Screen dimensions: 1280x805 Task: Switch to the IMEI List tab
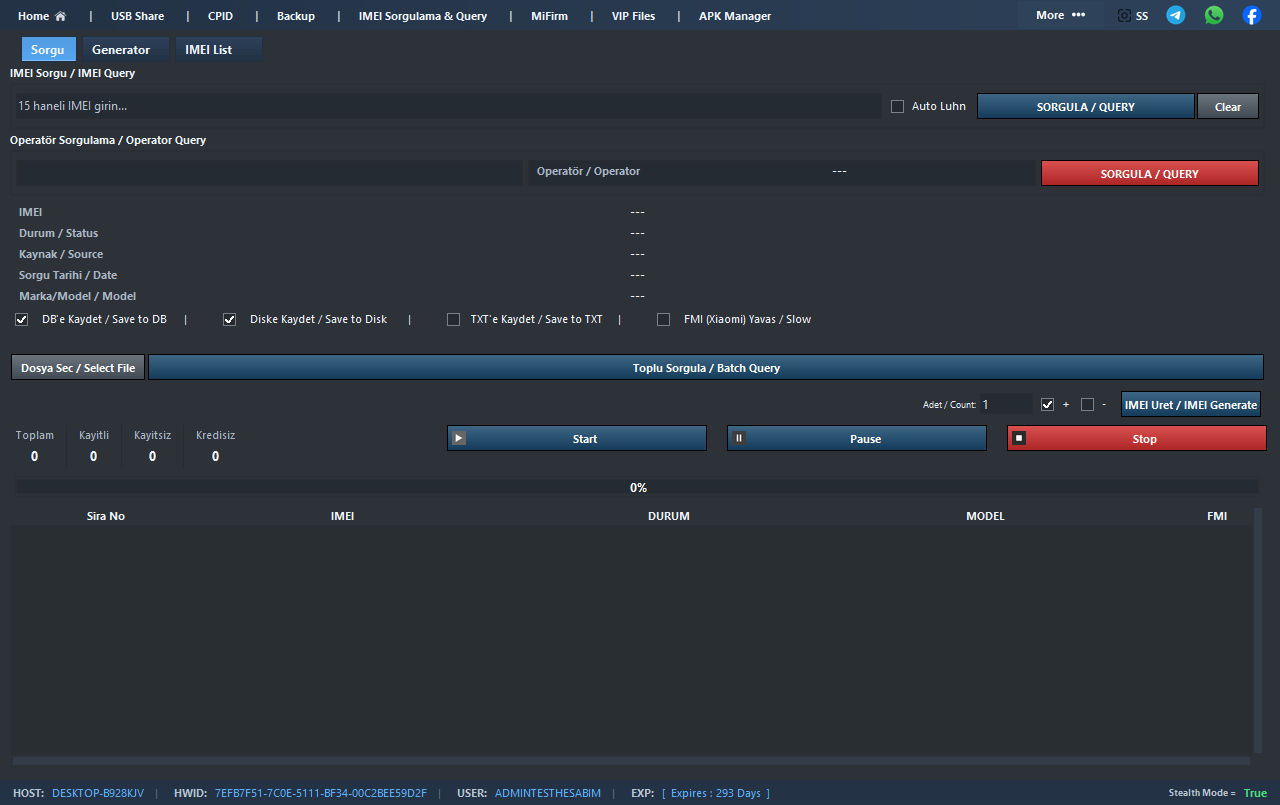(209, 50)
